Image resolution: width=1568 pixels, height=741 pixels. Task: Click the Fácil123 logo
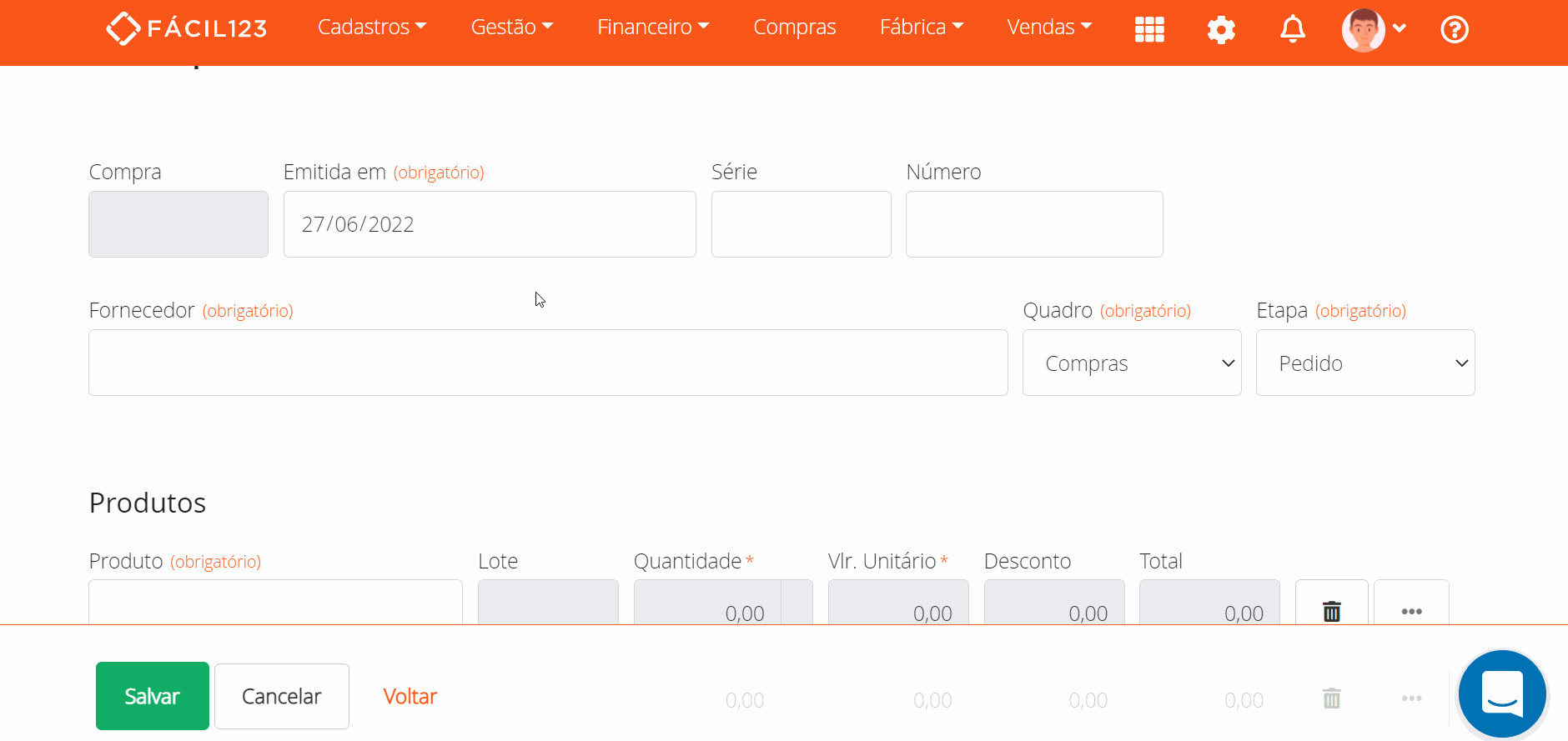pos(186,28)
